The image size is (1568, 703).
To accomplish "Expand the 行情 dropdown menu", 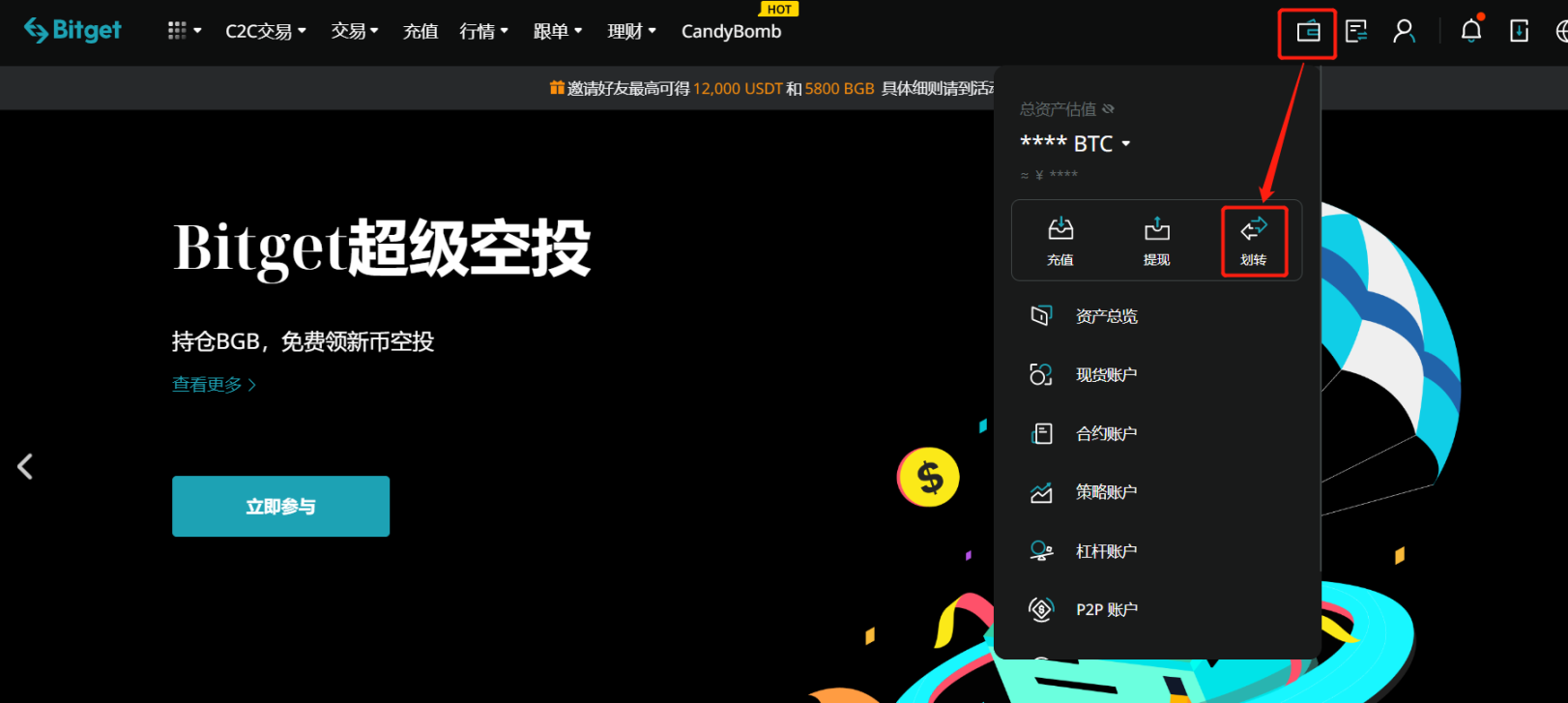I will 483,32.
